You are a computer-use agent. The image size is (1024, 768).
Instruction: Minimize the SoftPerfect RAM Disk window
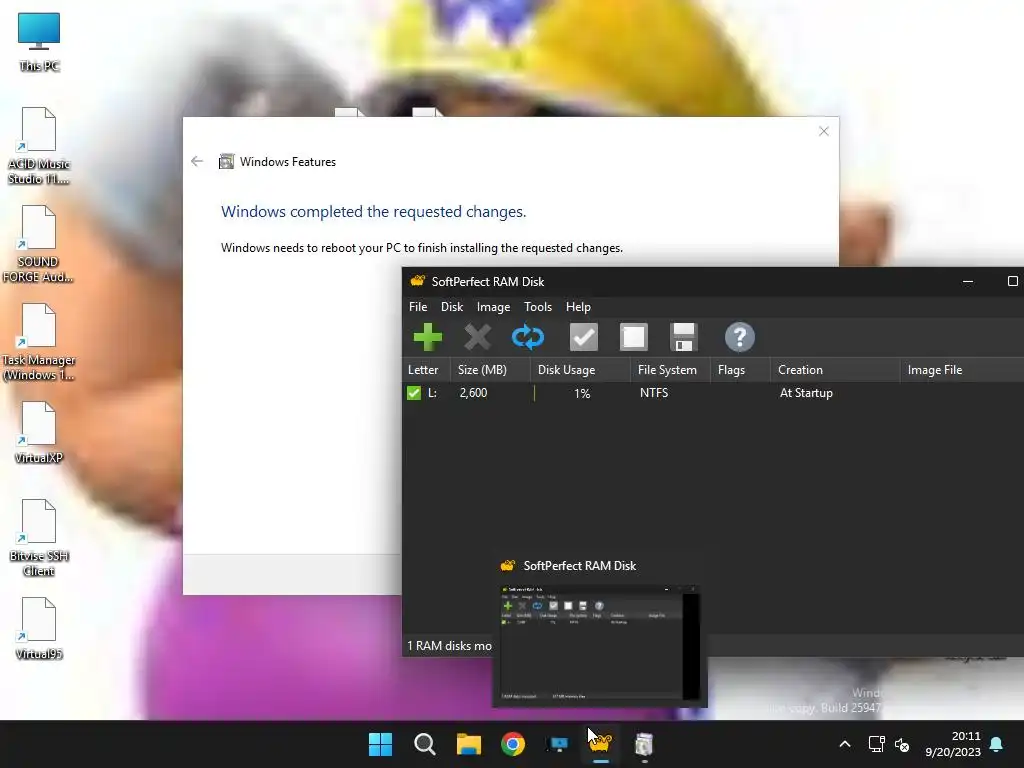pyautogui.click(x=968, y=281)
